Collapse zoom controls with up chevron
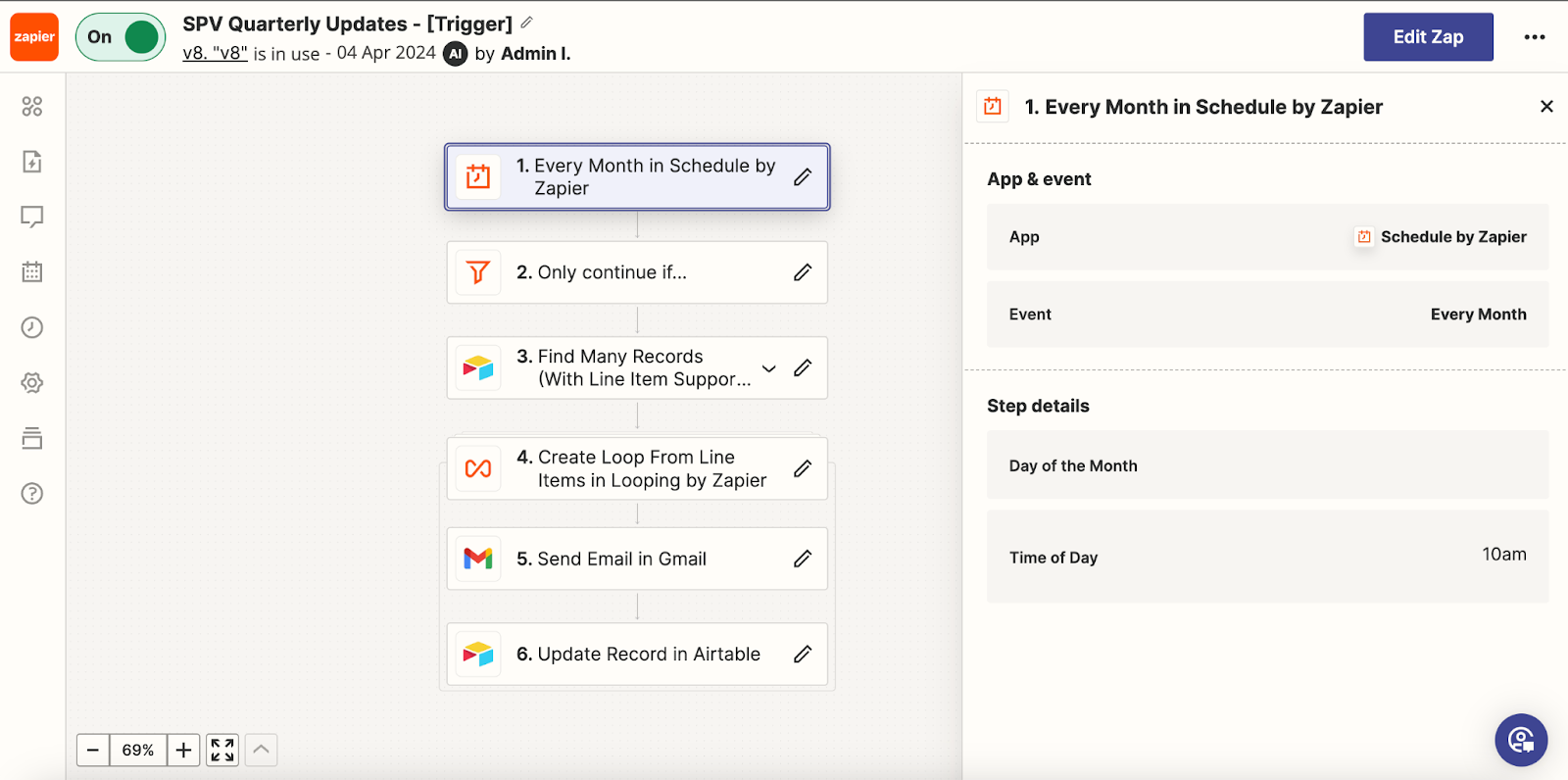1568x780 pixels. click(261, 751)
